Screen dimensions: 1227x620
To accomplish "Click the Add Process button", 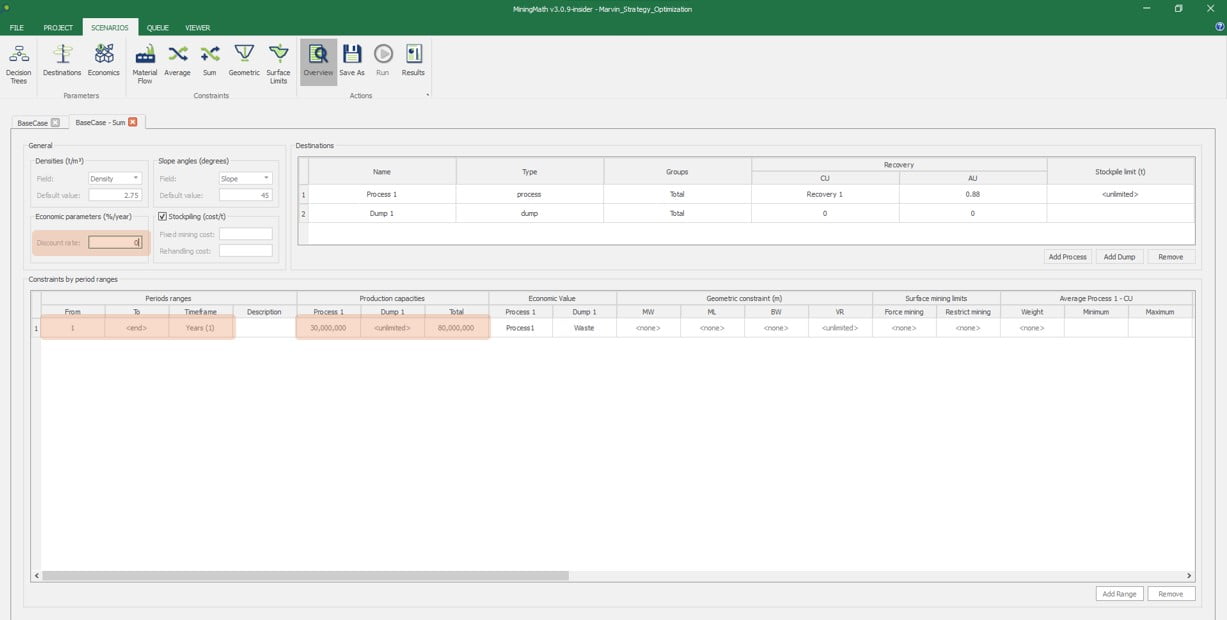I will 1067,257.
